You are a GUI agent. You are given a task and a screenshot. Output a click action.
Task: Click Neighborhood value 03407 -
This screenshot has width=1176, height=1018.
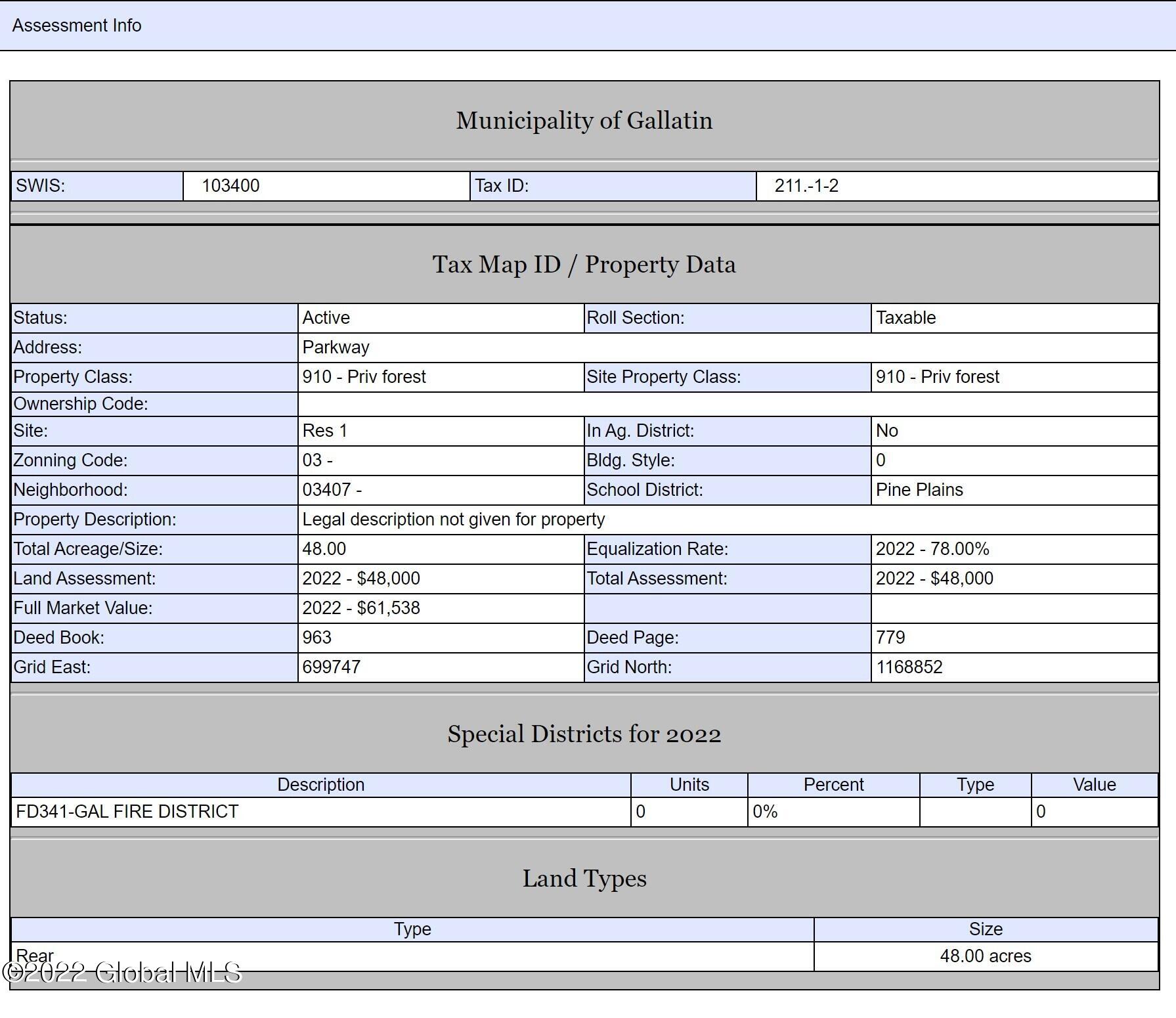[x=332, y=490]
